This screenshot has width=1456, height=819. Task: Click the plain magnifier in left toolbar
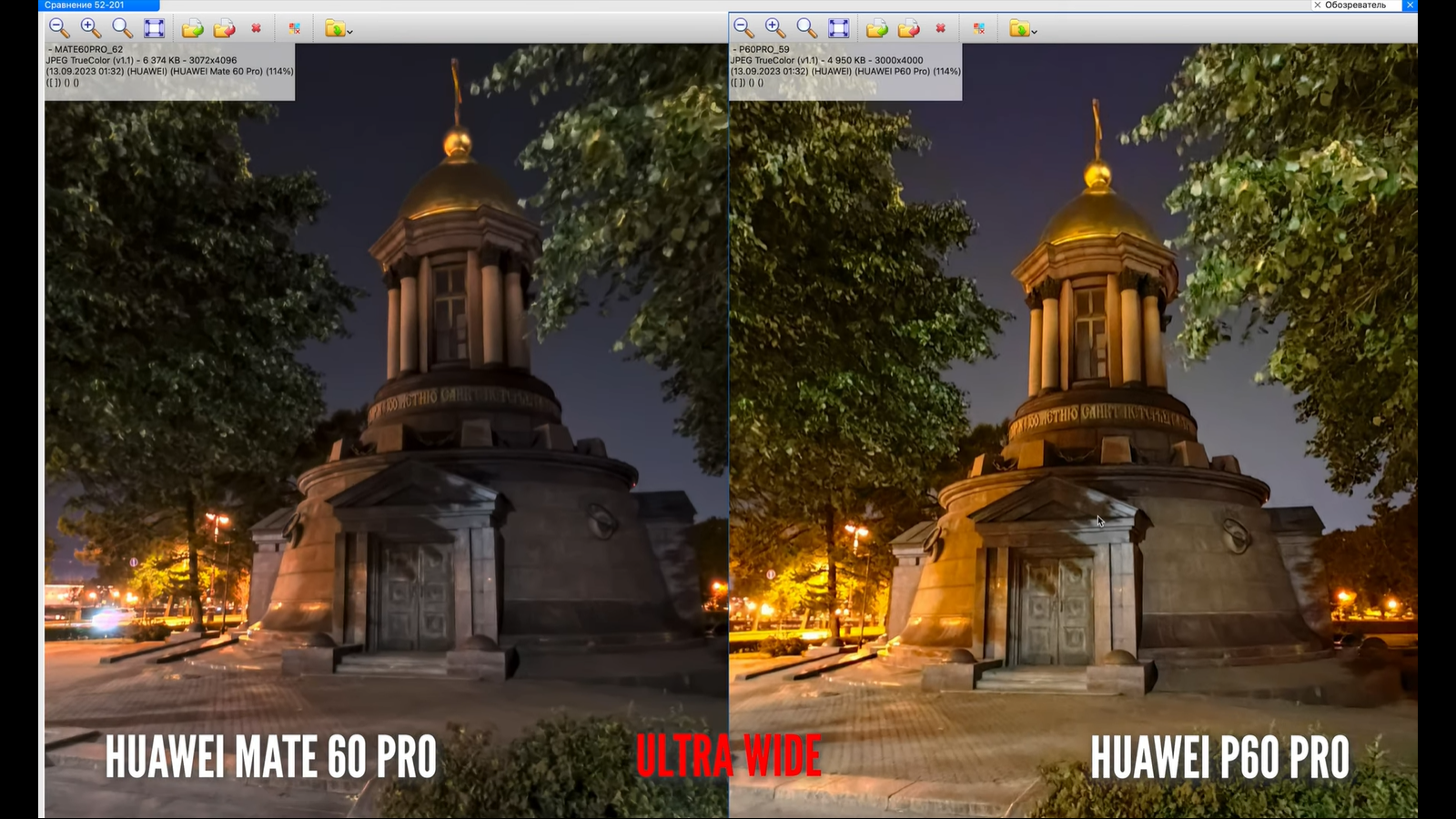(x=122, y=28)
